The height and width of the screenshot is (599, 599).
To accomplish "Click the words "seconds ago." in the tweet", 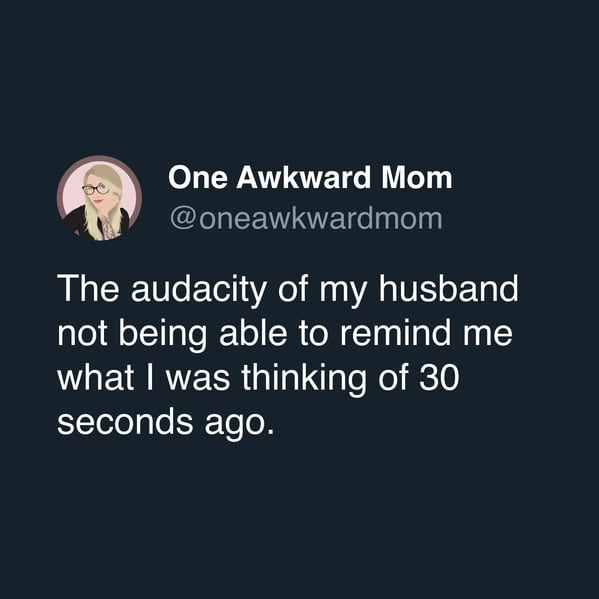I will tap(166, 423).
